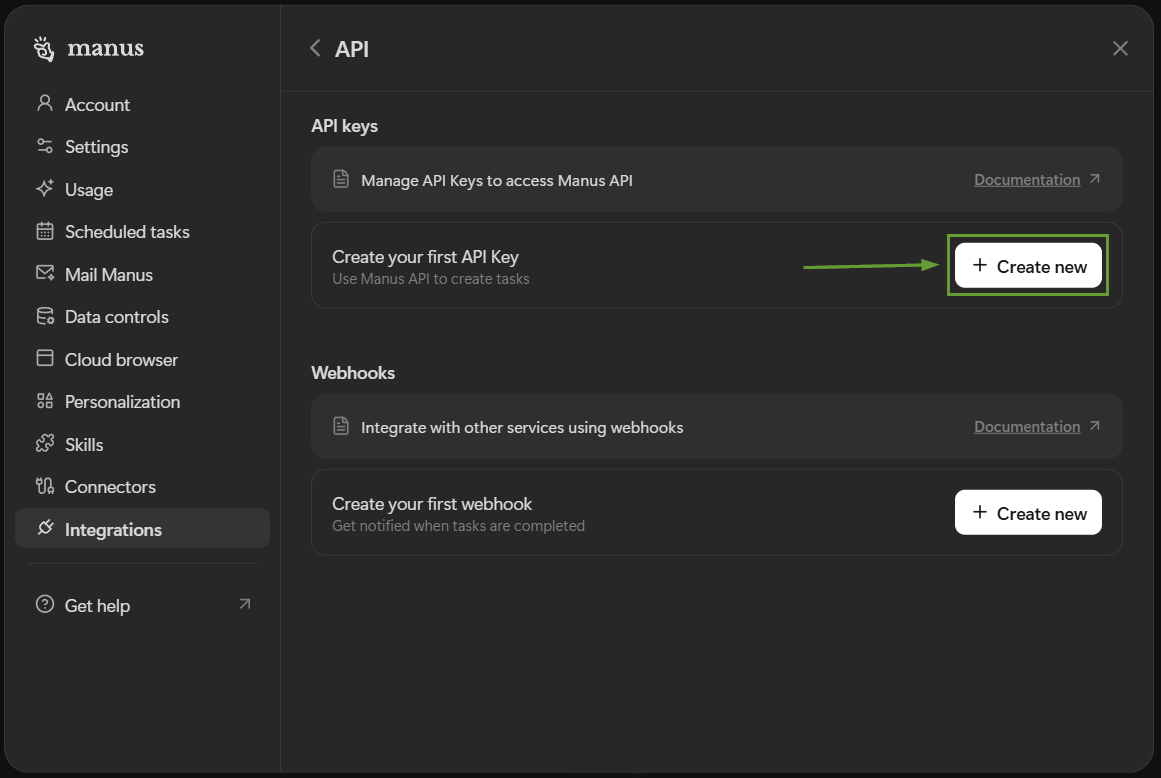1161x778 pixels.
Task: Click the Account person icon
Action: coord(44,104)
